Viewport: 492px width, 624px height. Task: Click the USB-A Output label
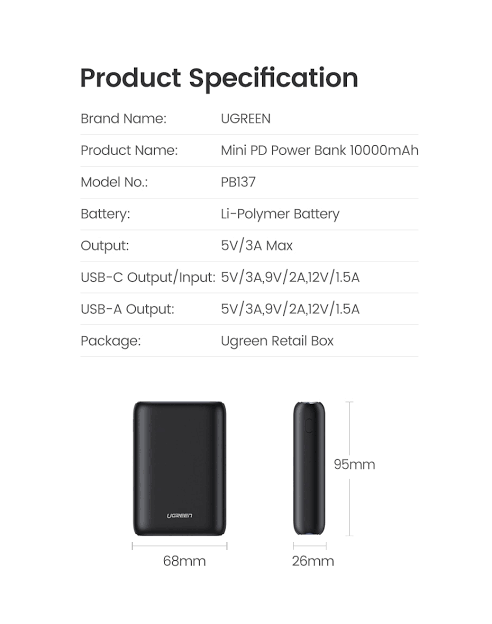pos(127,309)
